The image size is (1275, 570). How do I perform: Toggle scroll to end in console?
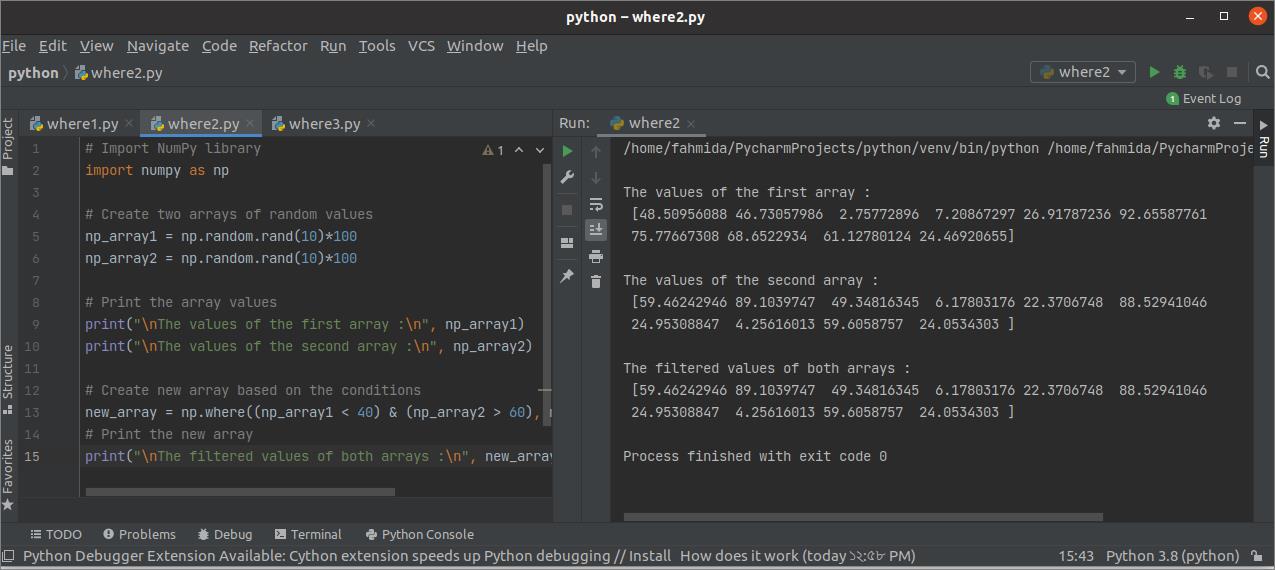click(596, 230)
